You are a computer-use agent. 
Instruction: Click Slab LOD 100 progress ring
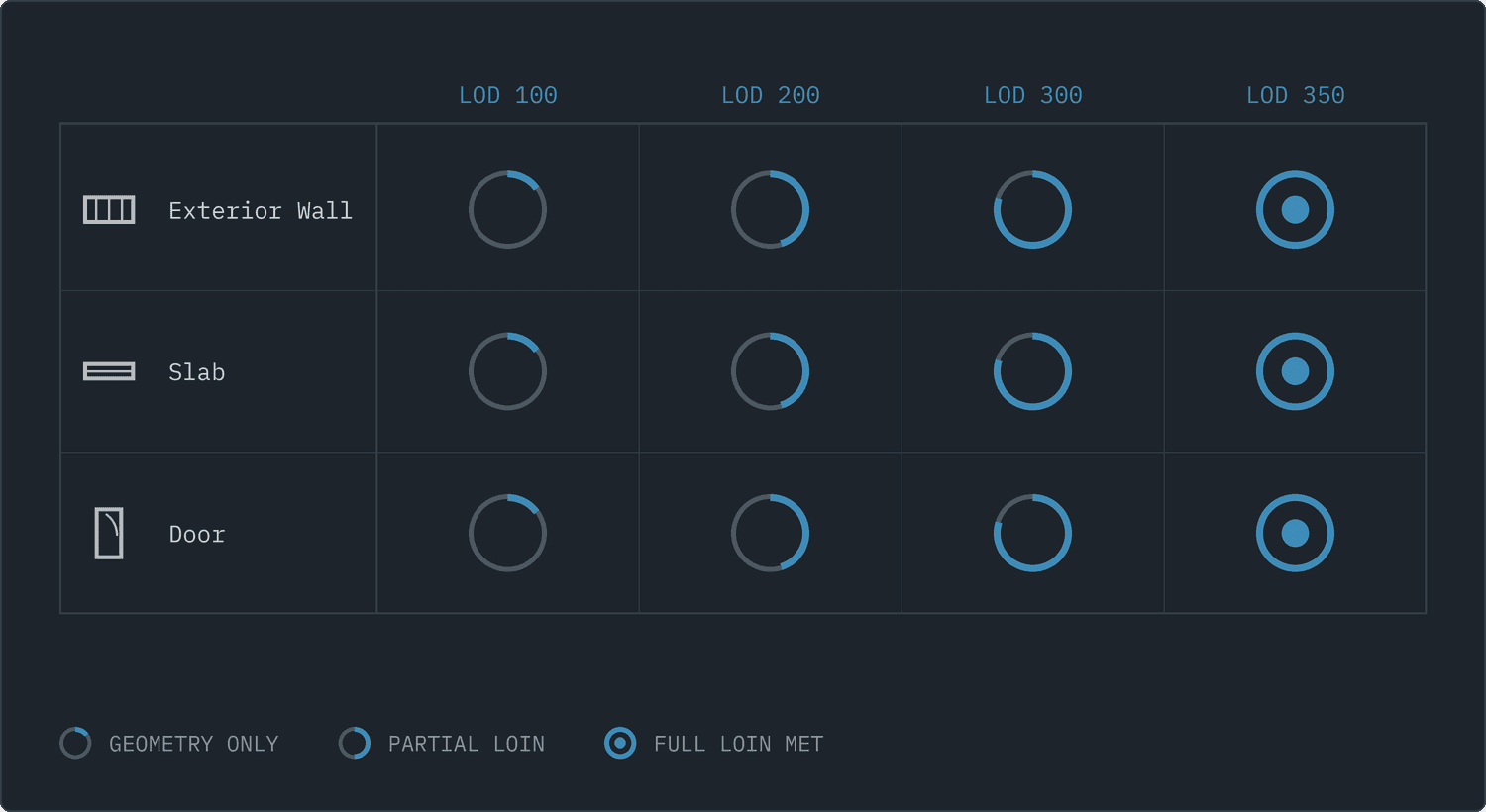point(507,371)
